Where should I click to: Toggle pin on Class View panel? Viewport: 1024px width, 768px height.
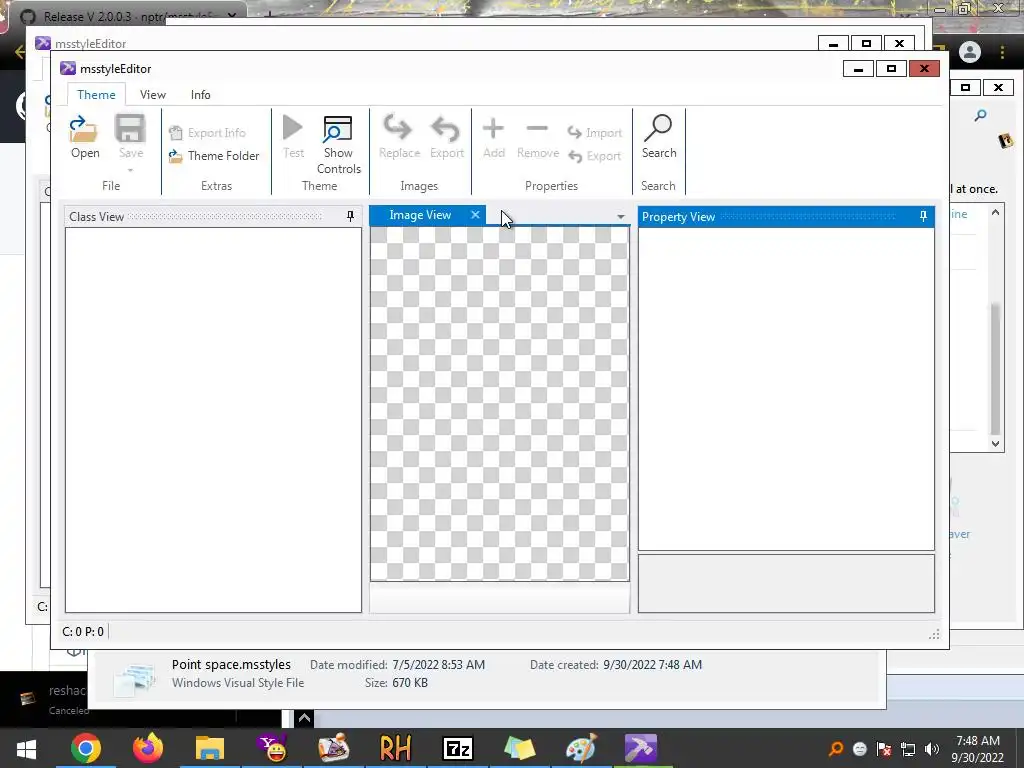click(350, 216)
